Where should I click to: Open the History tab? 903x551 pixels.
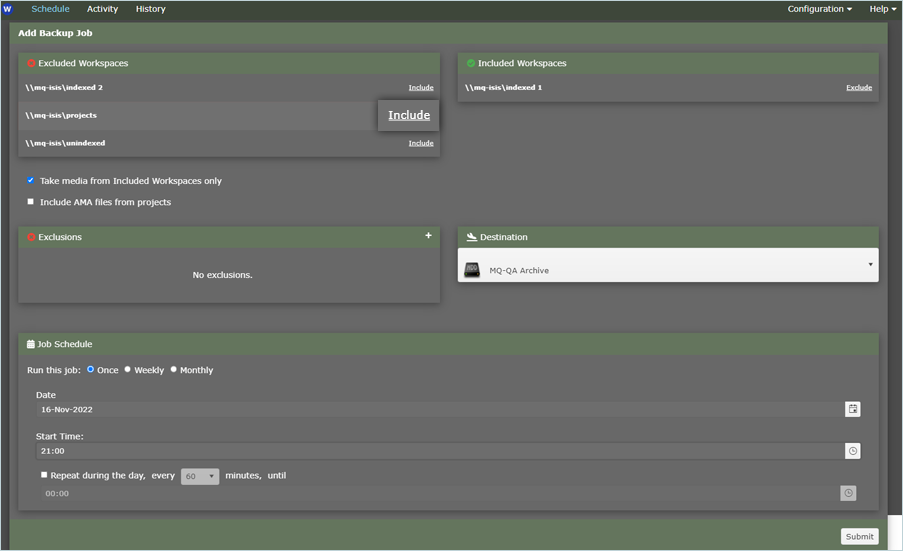tap(150, 9)
